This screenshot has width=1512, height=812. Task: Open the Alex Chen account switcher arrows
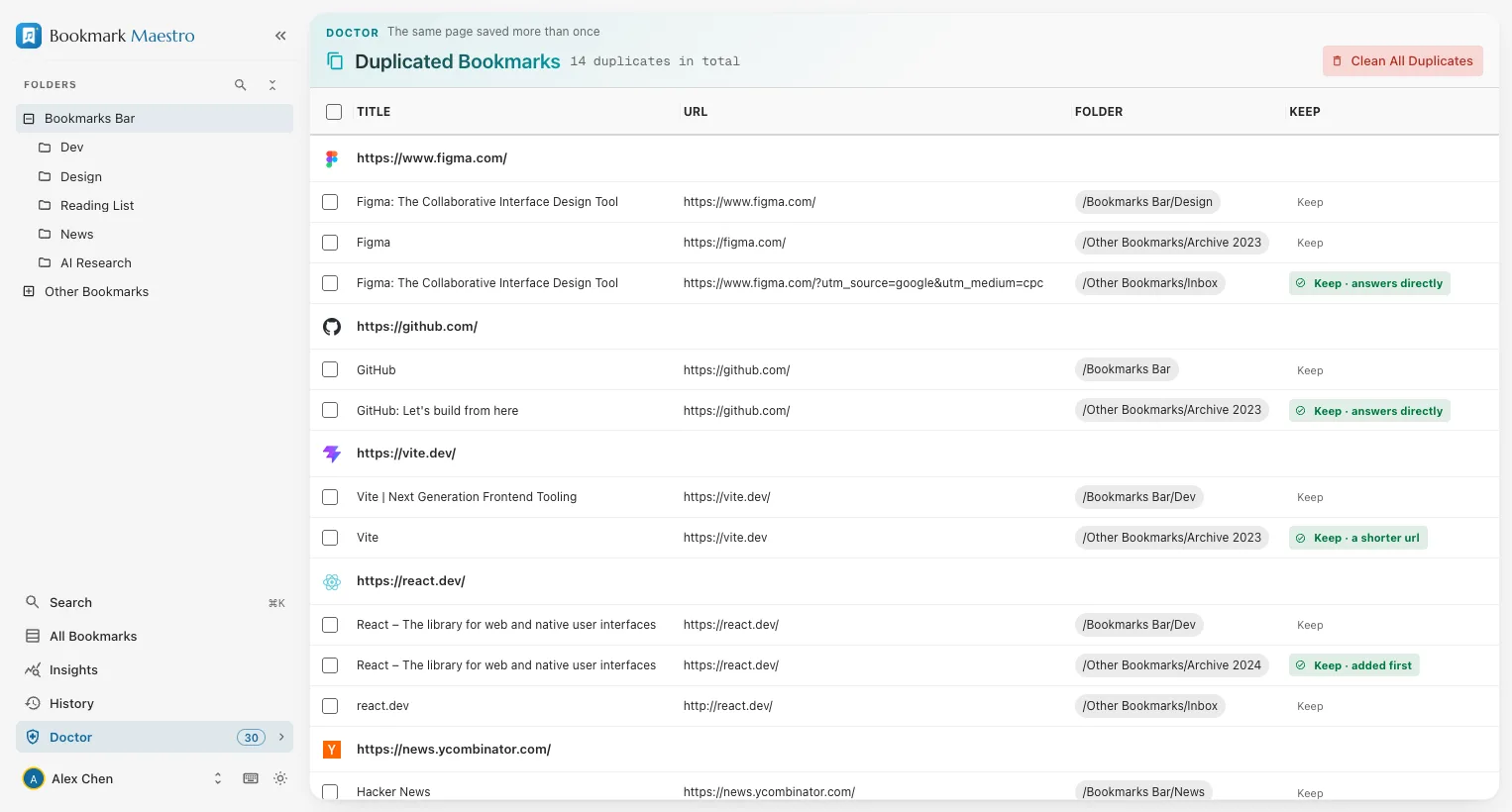point(218,778)
